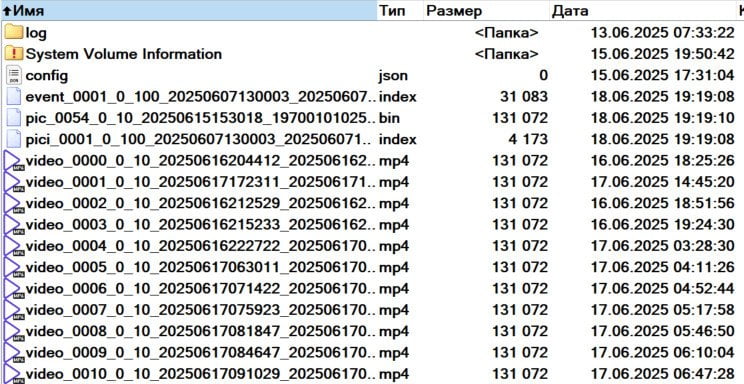The width and height of the screenshot is (744, 384).
Task: Click date 17.06.2025 04:52:44
Action: coord(662,289)
